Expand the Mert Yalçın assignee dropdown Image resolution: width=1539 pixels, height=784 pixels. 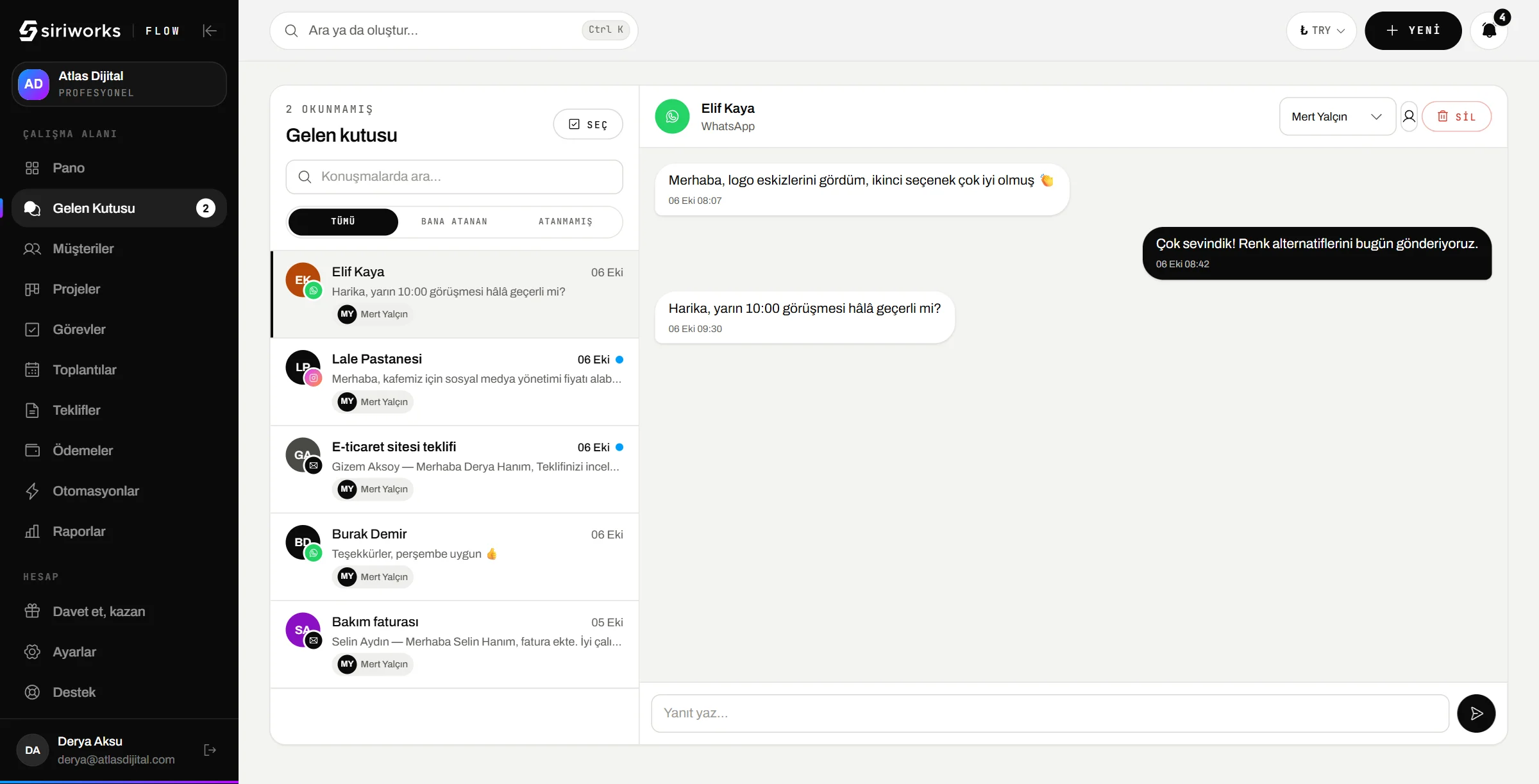pyautogui.click(x=1337, y=116)
